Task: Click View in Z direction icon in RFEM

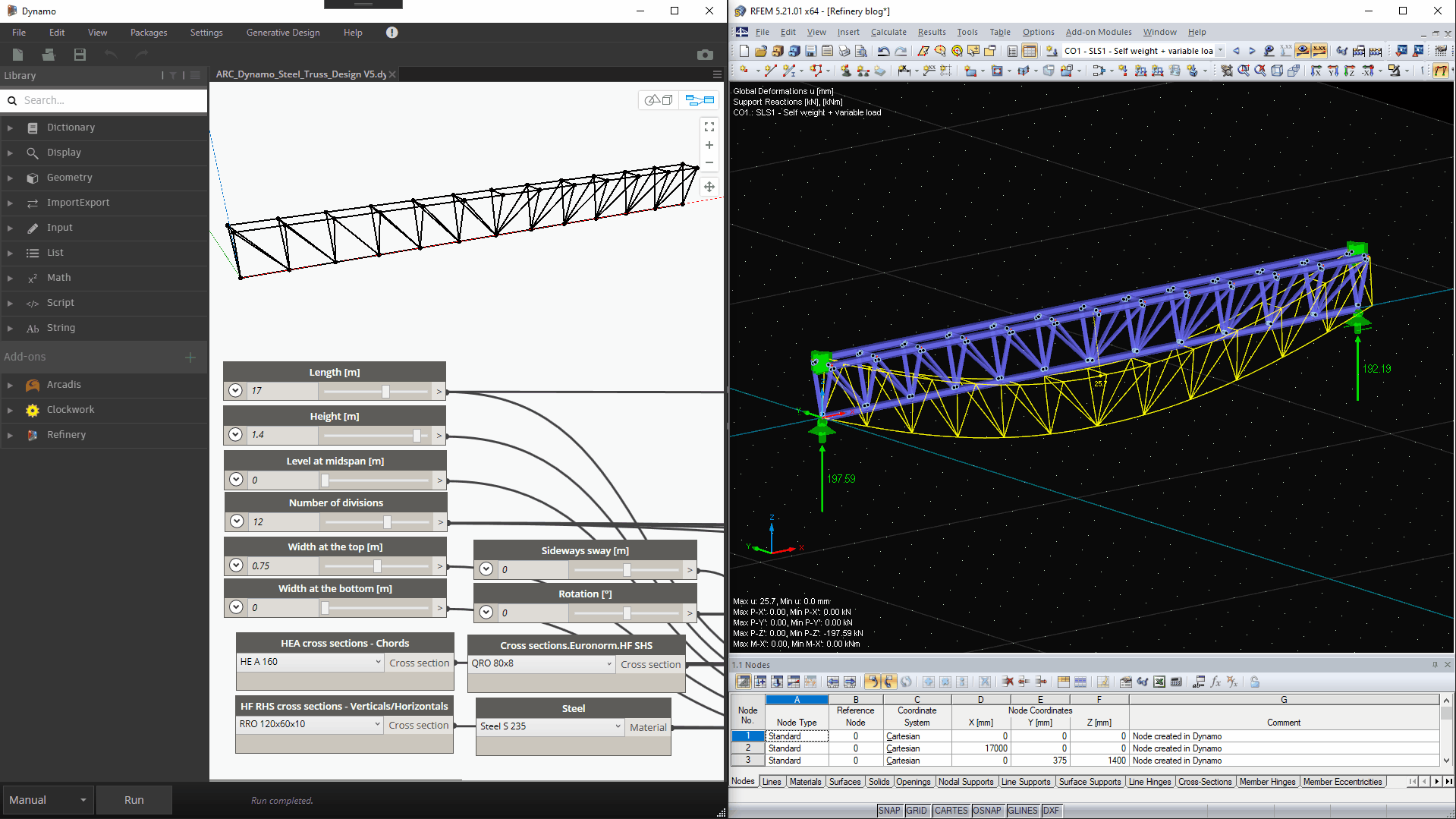Action: 1350,71
